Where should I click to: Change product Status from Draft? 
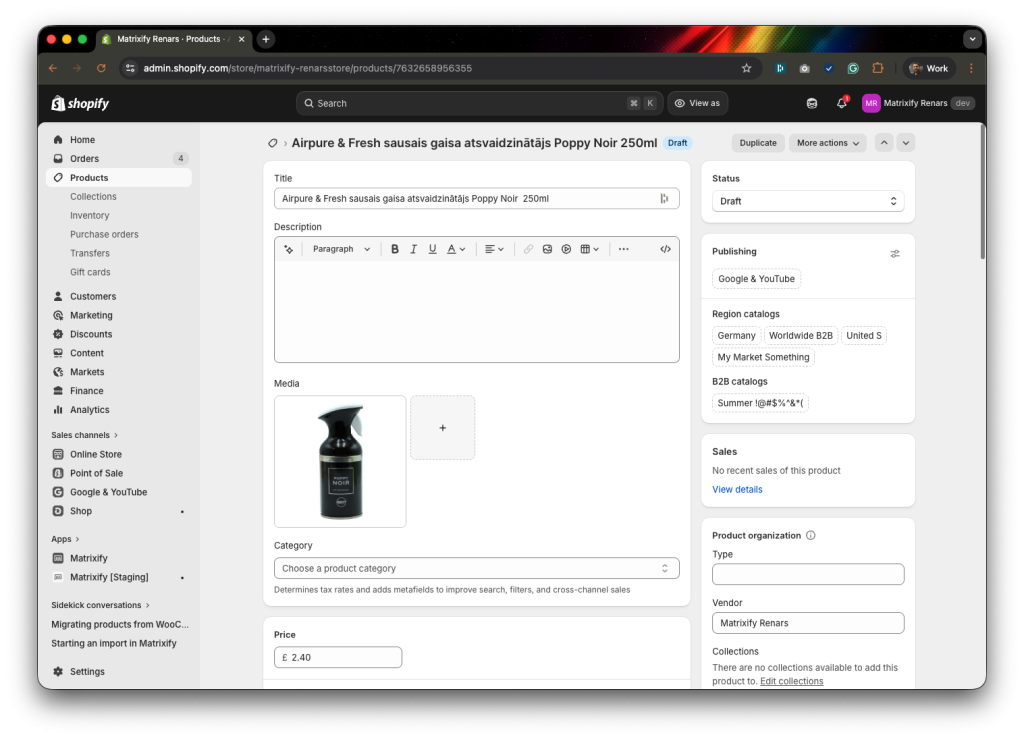806,200
